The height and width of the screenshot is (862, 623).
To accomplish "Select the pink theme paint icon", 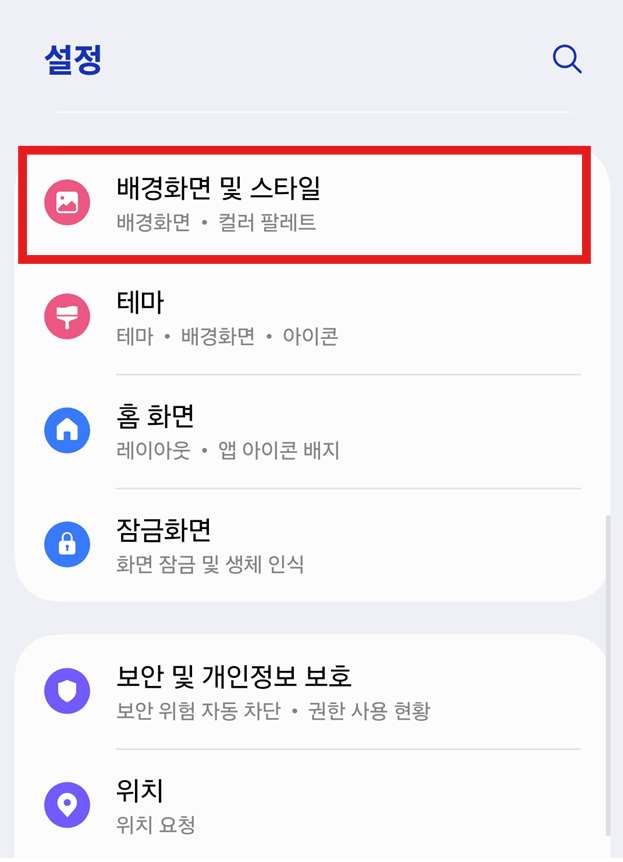I will 67,313.
